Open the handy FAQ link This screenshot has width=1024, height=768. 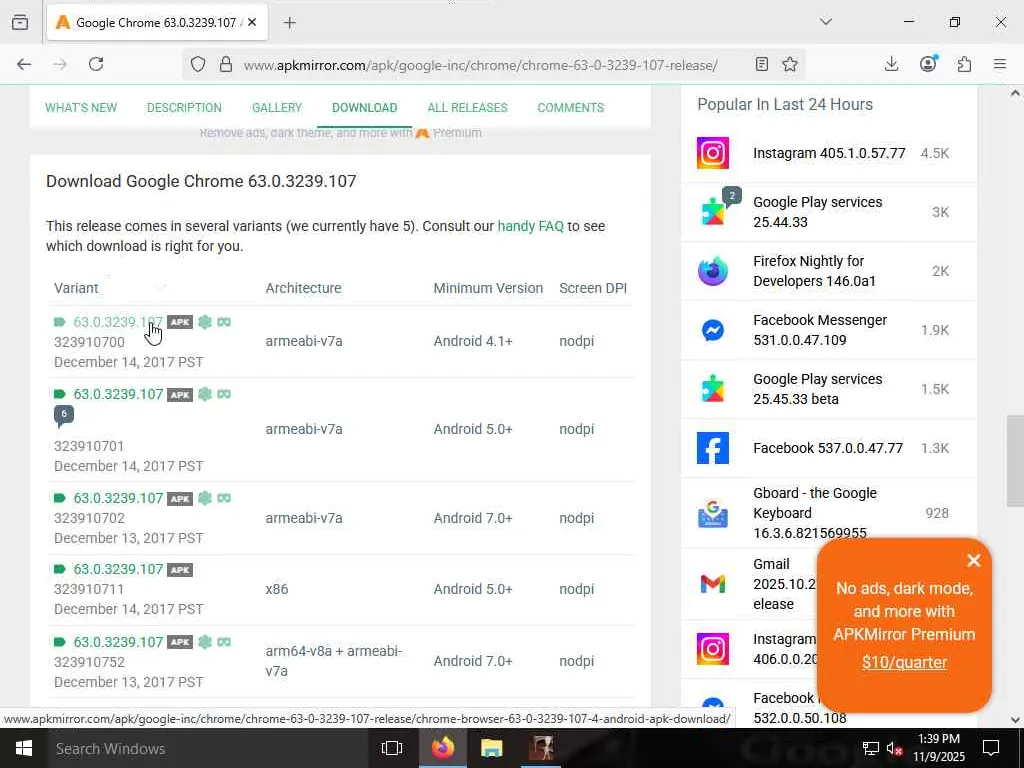point(530,226)
